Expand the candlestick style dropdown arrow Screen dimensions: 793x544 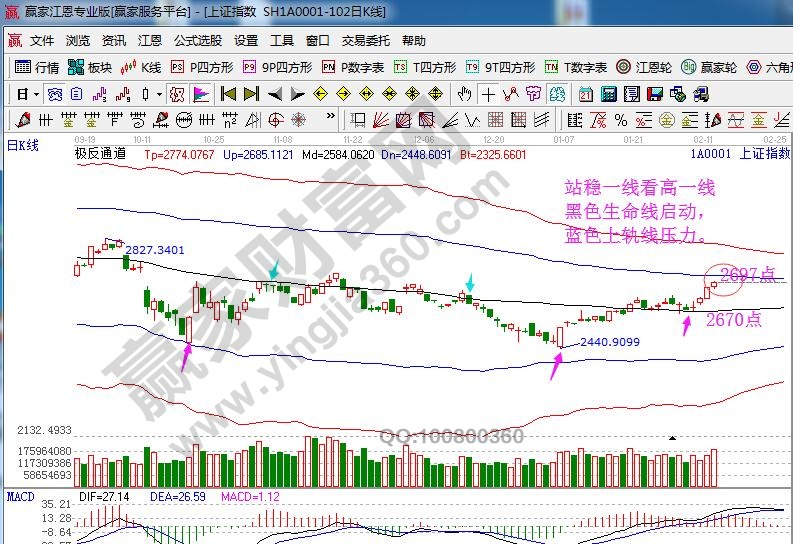159,94
